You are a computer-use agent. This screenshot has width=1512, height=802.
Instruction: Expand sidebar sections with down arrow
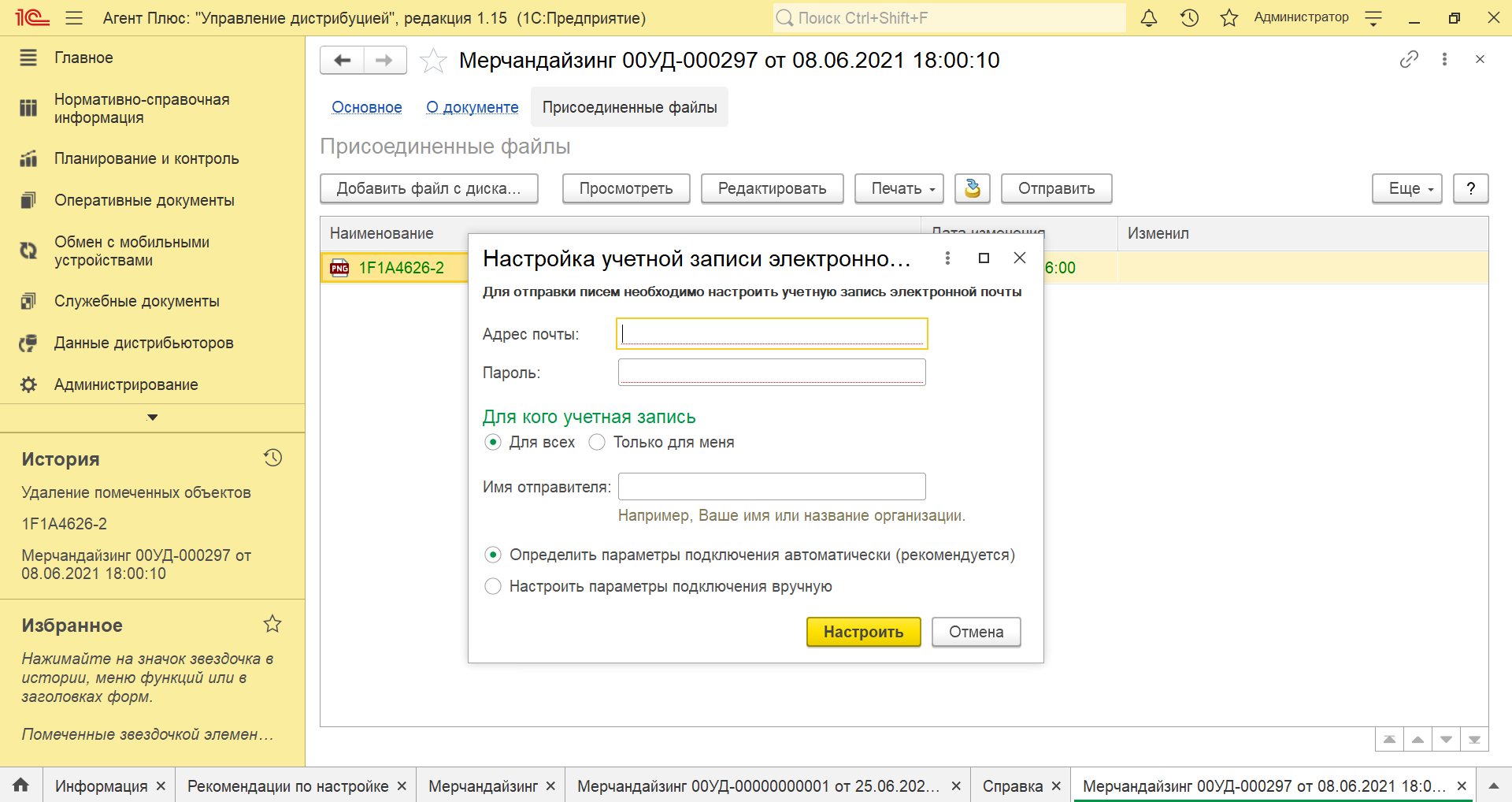tap(153, 418)
